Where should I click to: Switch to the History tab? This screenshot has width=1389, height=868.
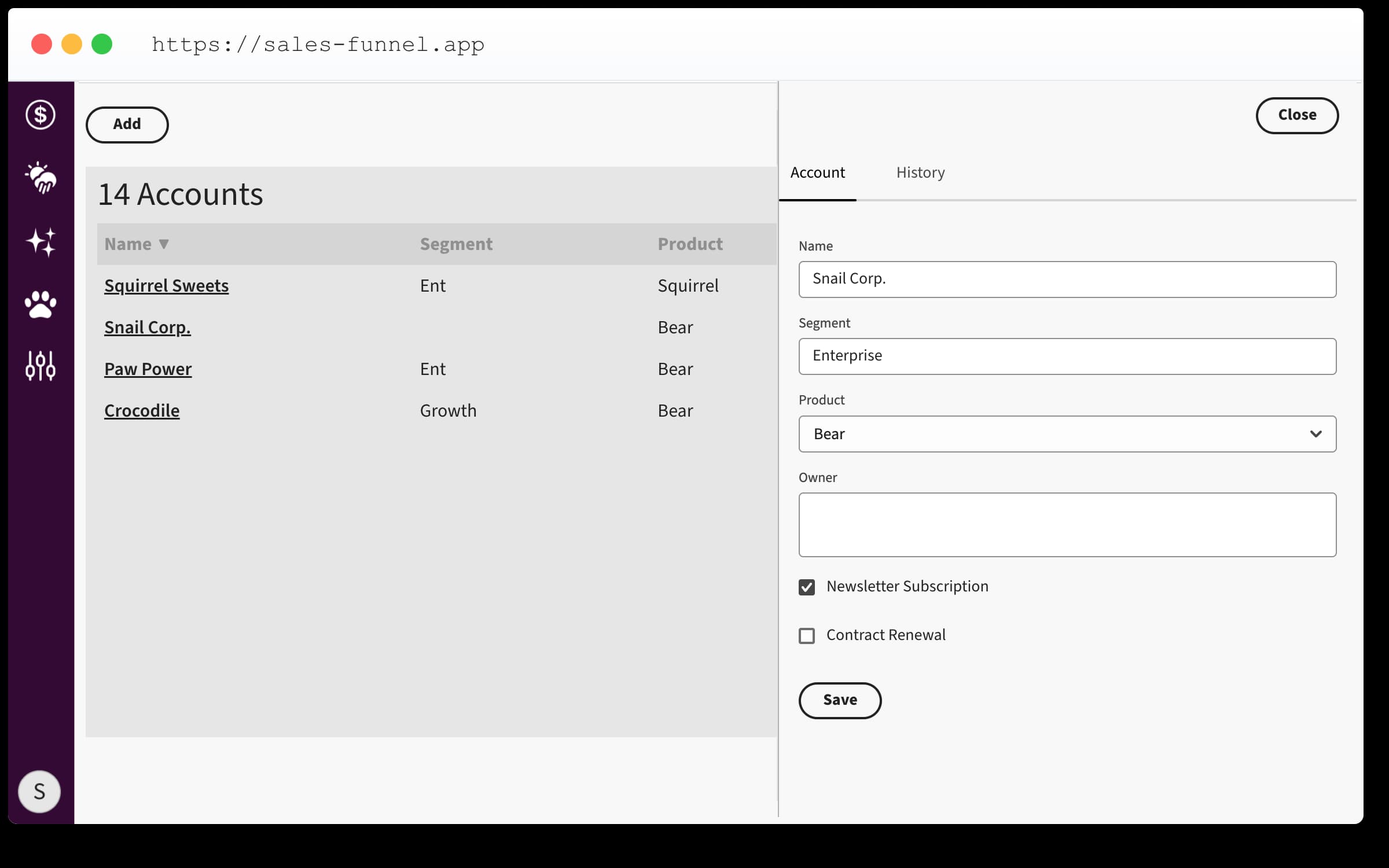click(x=920, y=172)
